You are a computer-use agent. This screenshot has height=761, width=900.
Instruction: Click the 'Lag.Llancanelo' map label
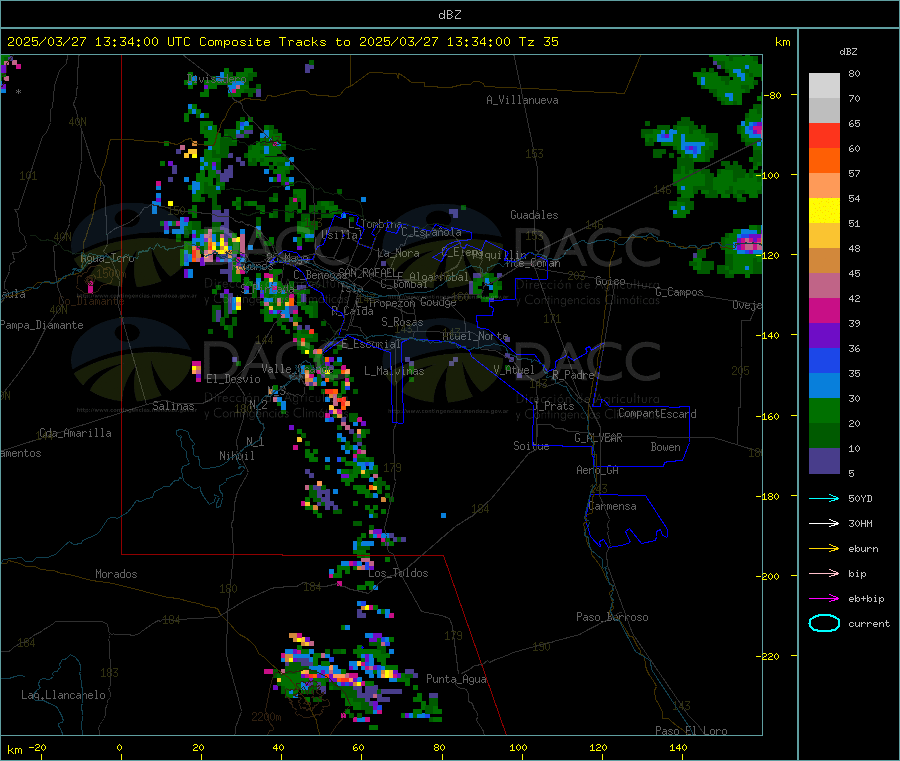pyautogui.click(x=63, y=695)
